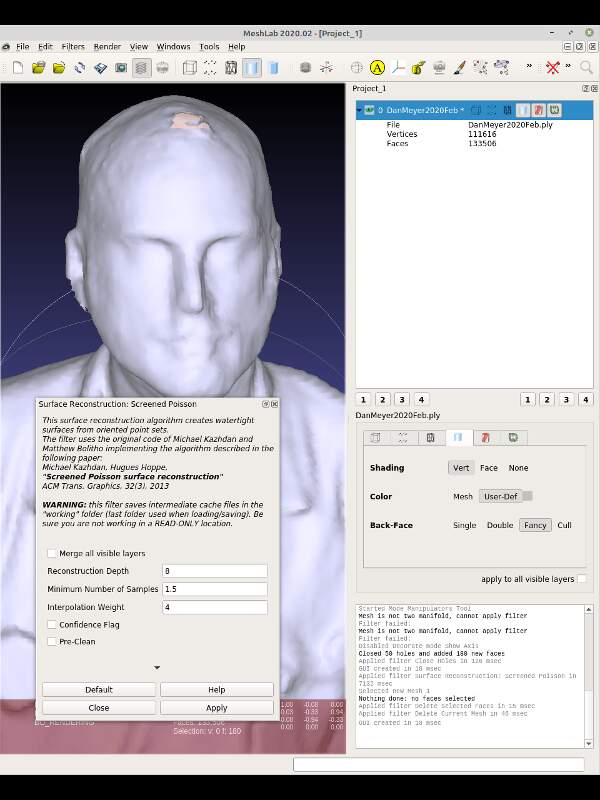Click the User-Def color button
Viewport: 600px width, 800px height.
point(500,496)
